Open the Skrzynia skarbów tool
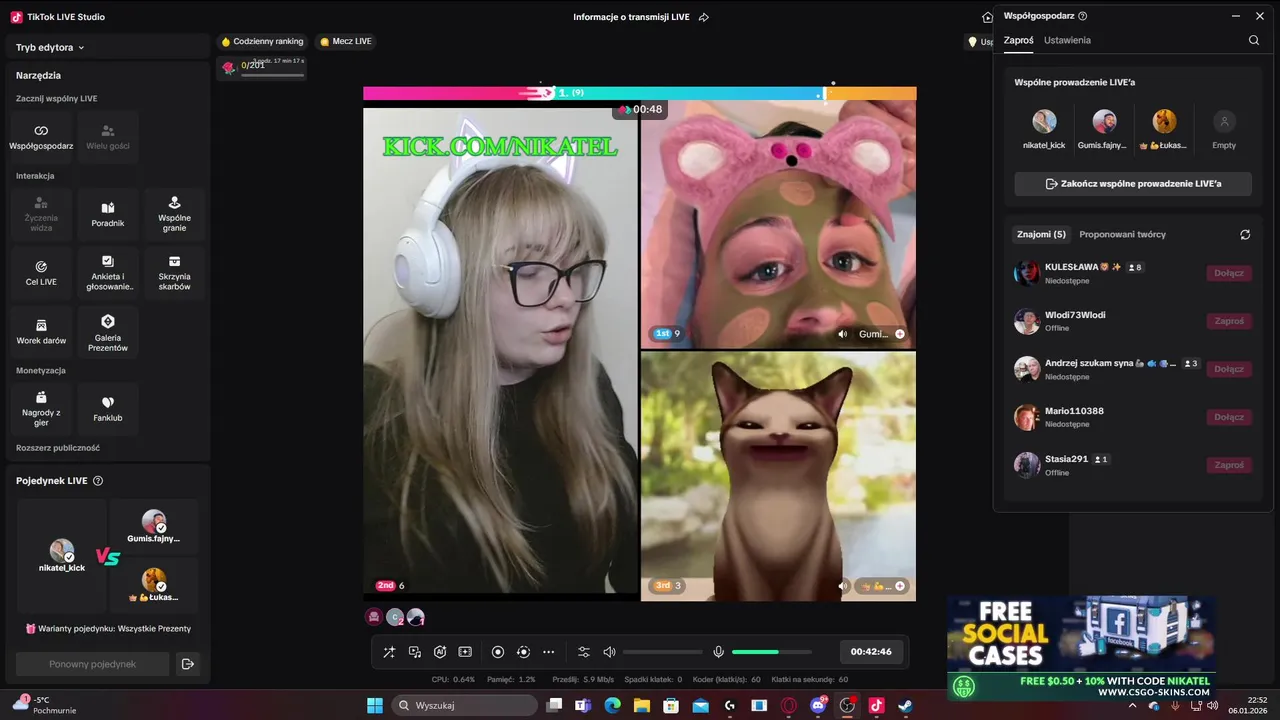This screenshot has width=1280, height=720. pos(174,273)
